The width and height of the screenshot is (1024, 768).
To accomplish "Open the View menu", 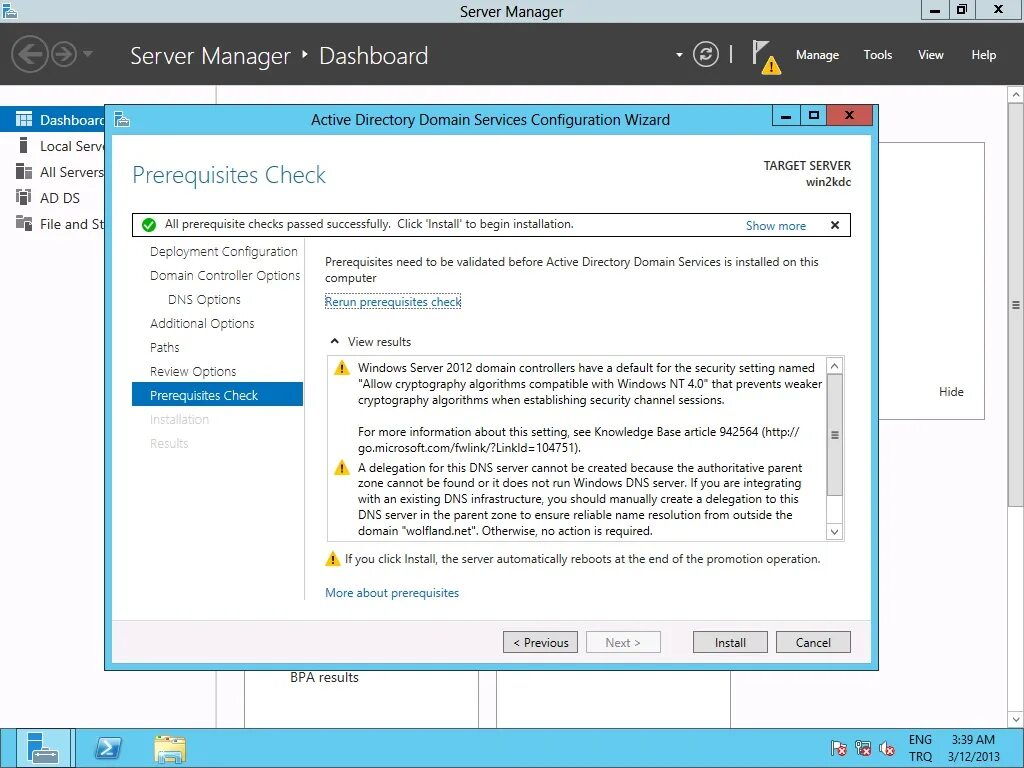I will click(x=931, y=55).
